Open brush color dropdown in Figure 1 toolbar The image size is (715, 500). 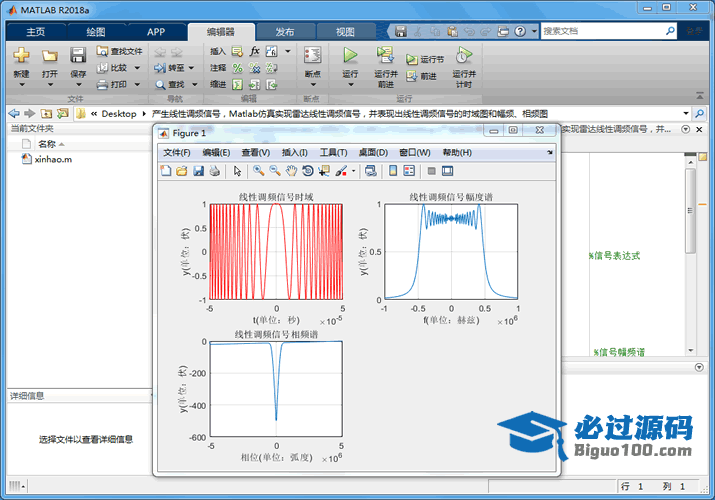coord(353,171)
